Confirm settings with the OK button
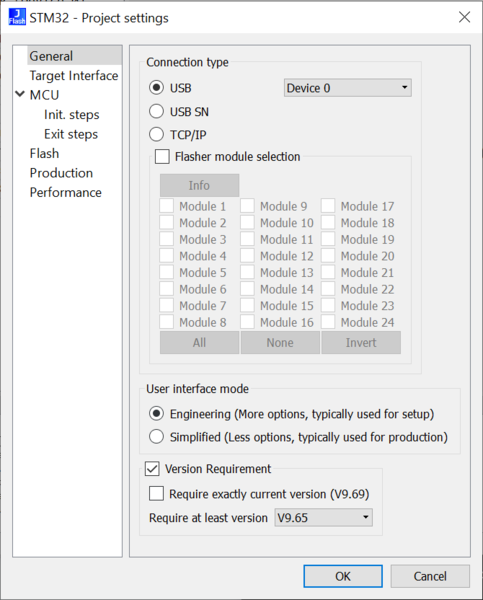The image size is (483, 600). click(x=343, y=576)
